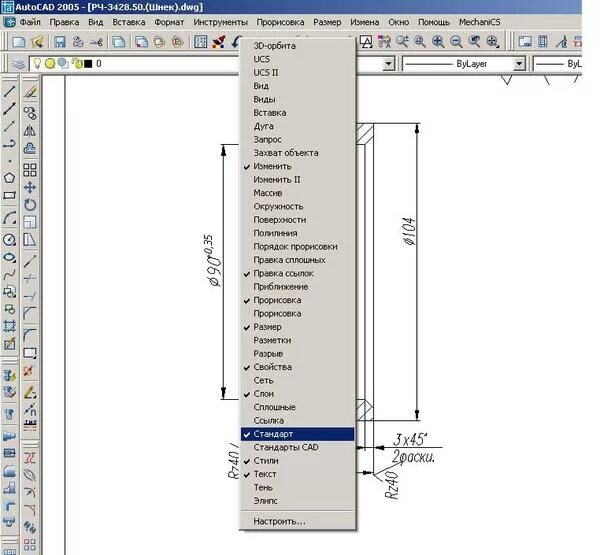Select the Polygon tool
600x555 pixels.
[x=9, y=178]
